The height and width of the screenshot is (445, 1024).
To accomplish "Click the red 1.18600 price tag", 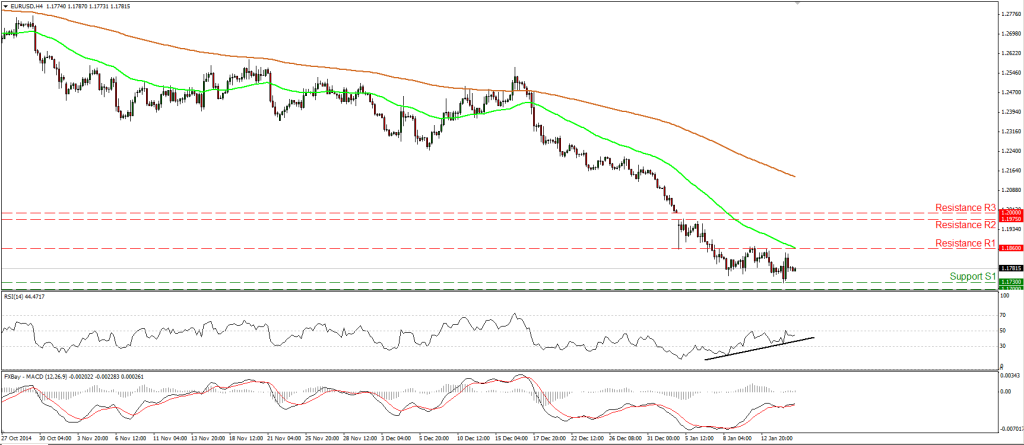I will tap(1010, 248).
